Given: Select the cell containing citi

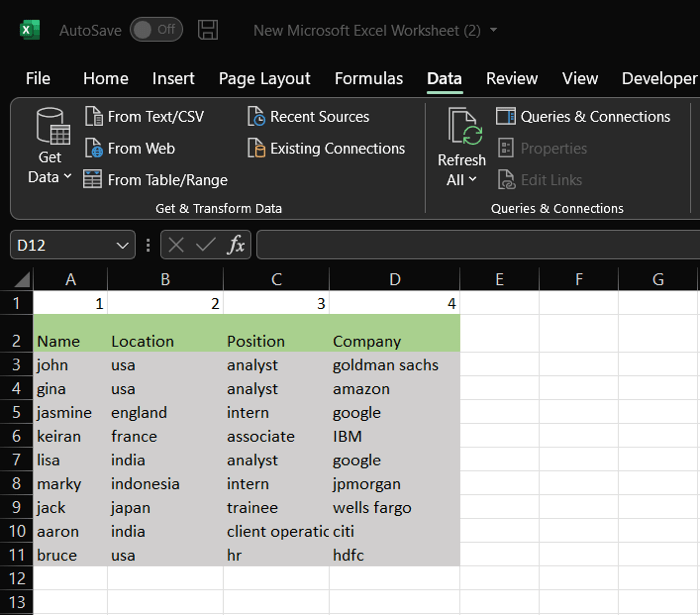Looking at the screenshot, I should click(395, 531).
